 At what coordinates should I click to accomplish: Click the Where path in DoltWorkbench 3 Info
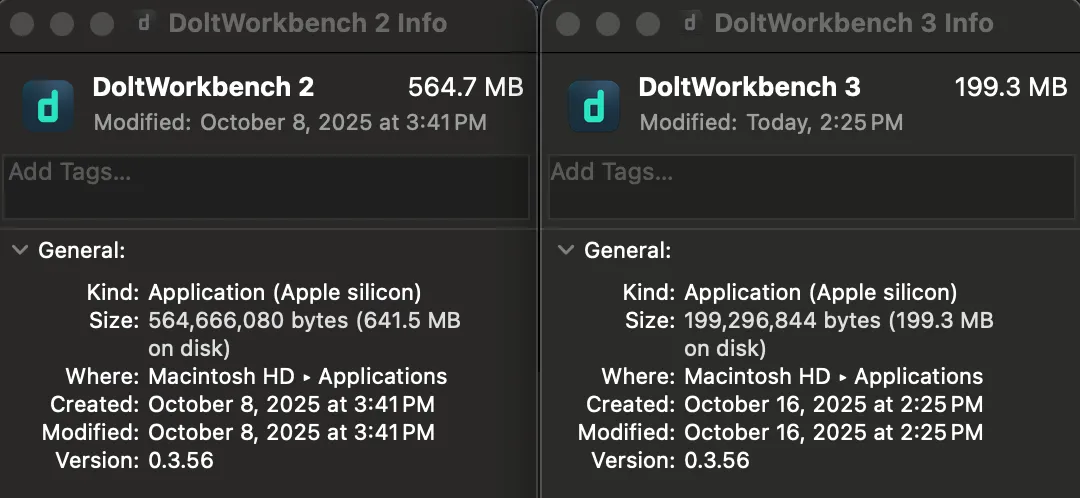click(833, 377)
